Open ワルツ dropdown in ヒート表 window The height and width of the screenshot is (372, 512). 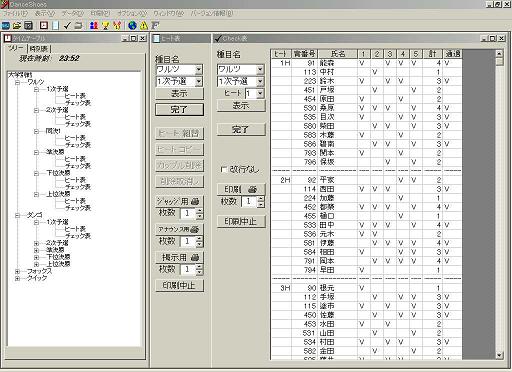(199, 70)
